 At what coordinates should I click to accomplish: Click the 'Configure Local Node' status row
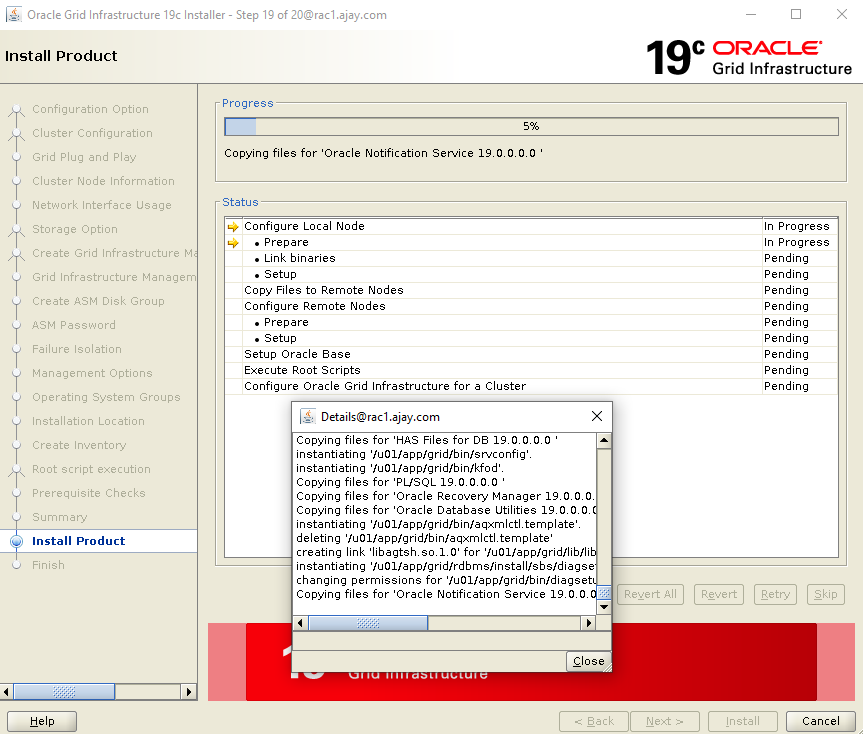tap(531, 226)
